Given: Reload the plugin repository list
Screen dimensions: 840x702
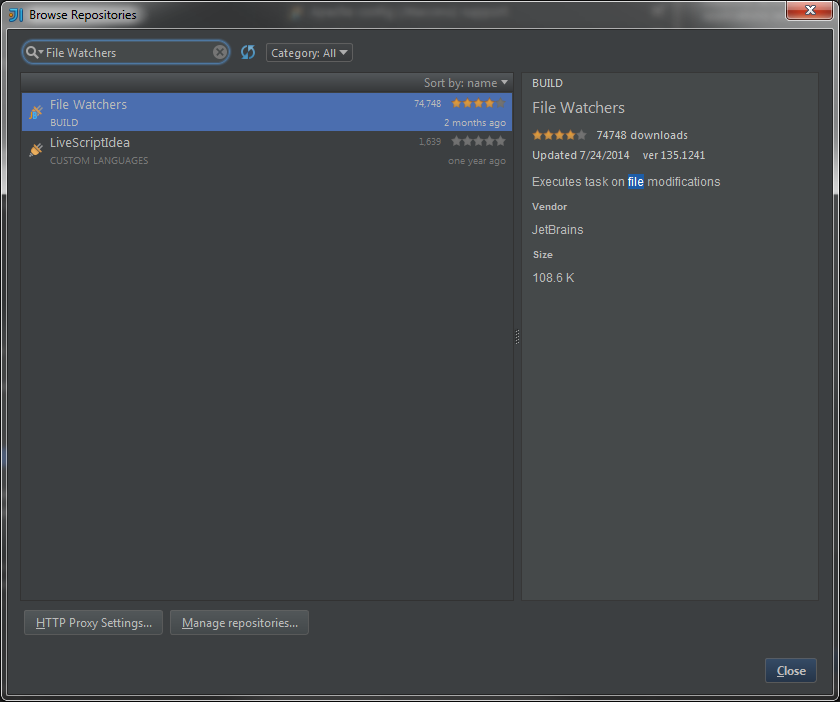Looking at the screenshot, I should 248,52.
